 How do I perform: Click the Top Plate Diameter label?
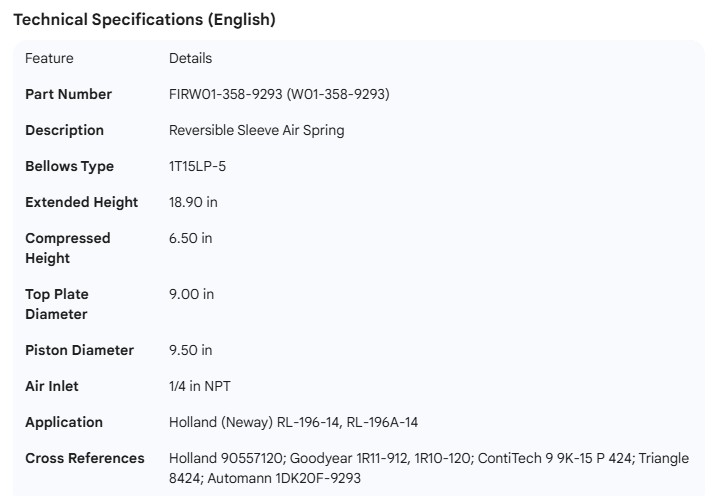pos(56,304)
